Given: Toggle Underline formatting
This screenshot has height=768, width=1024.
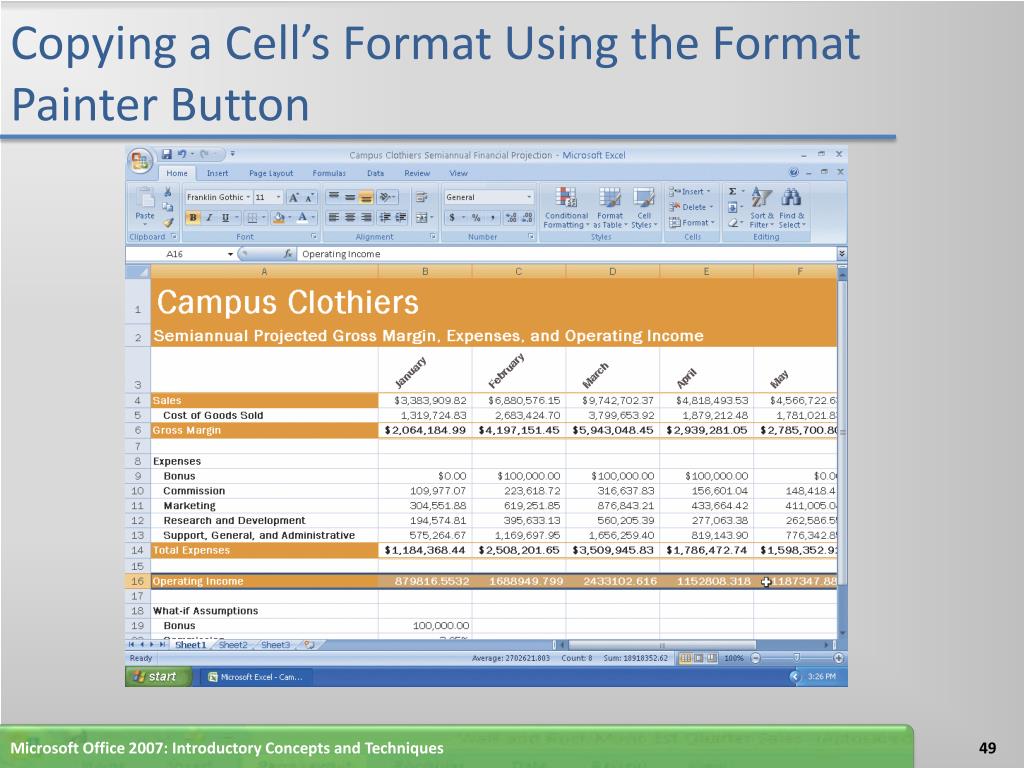Looking at the screenshot, I should click(x=225, y=217).
